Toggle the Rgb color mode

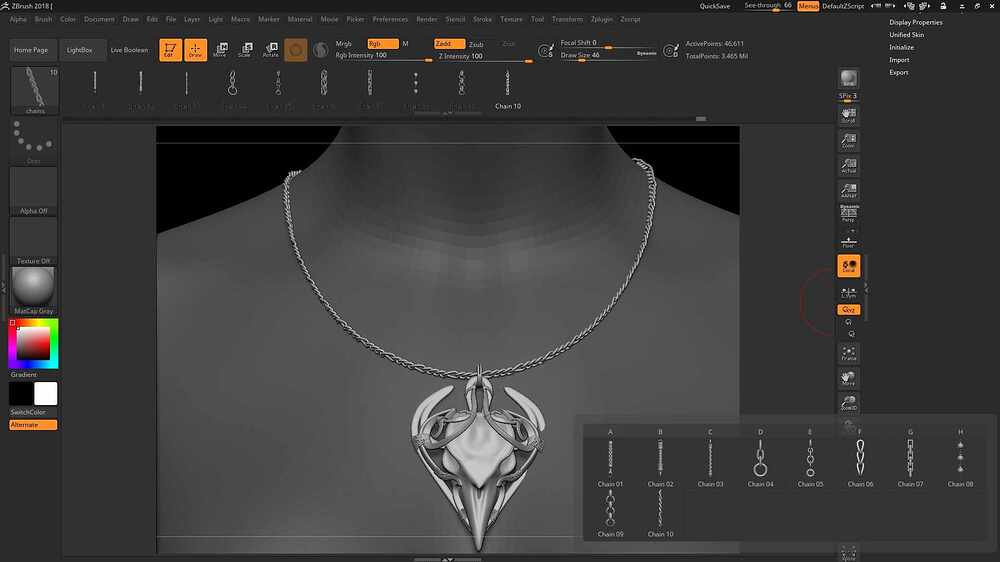tap(383, 43)
